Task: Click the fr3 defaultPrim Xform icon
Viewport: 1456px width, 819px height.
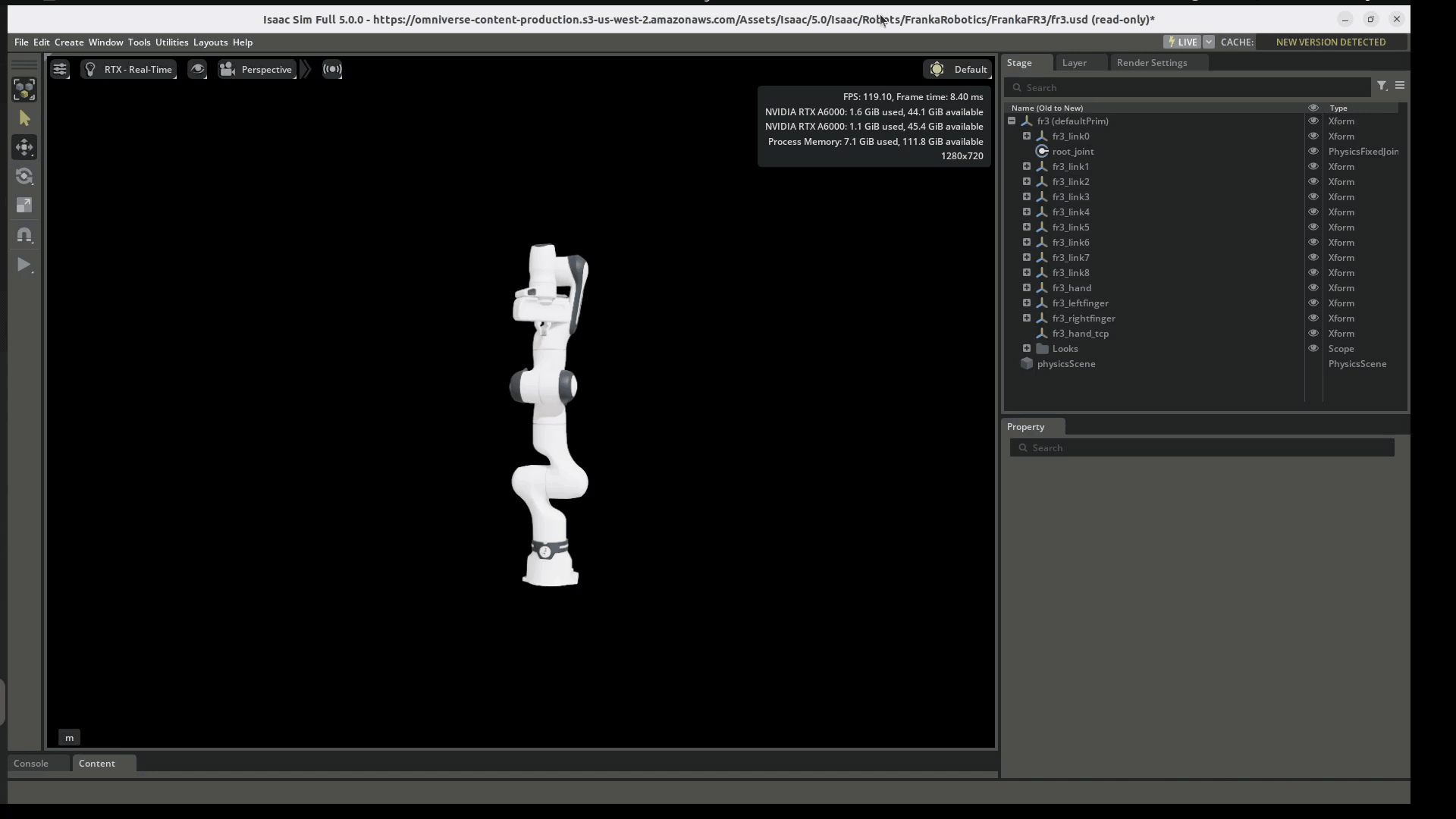Action: [1027, 121]
